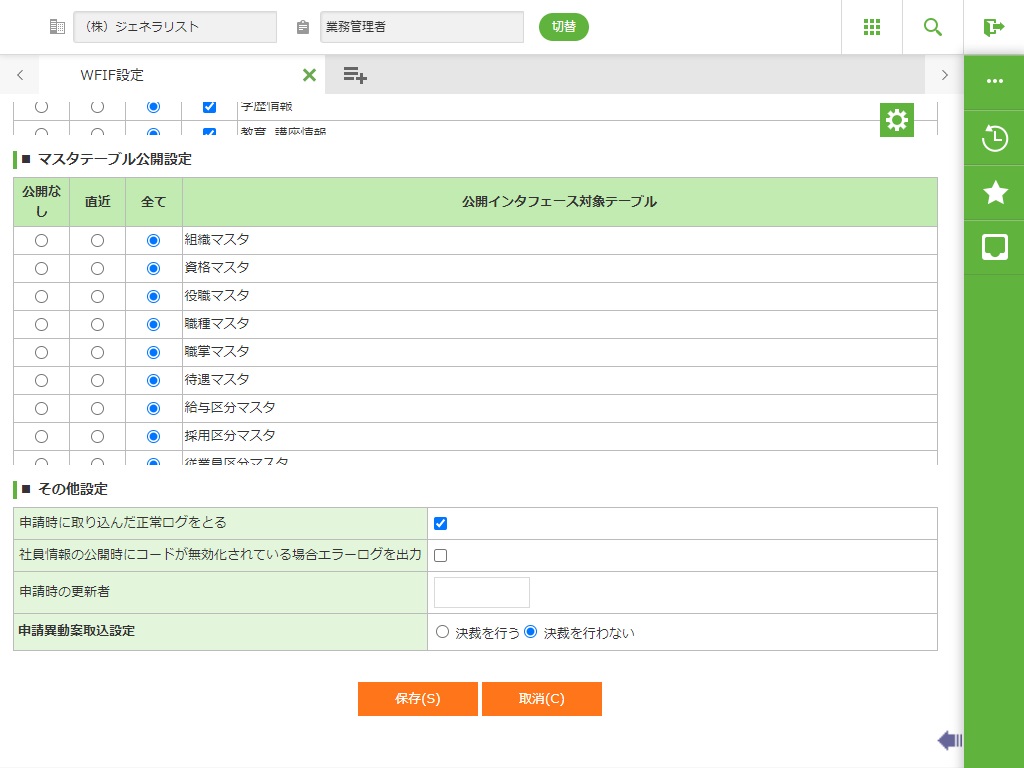Image resolution: width=1024 pixels, height=768 pixels.
Task: Open favorites star icon in sidebar
Action: pyautogui.click(x=995, y=193)
